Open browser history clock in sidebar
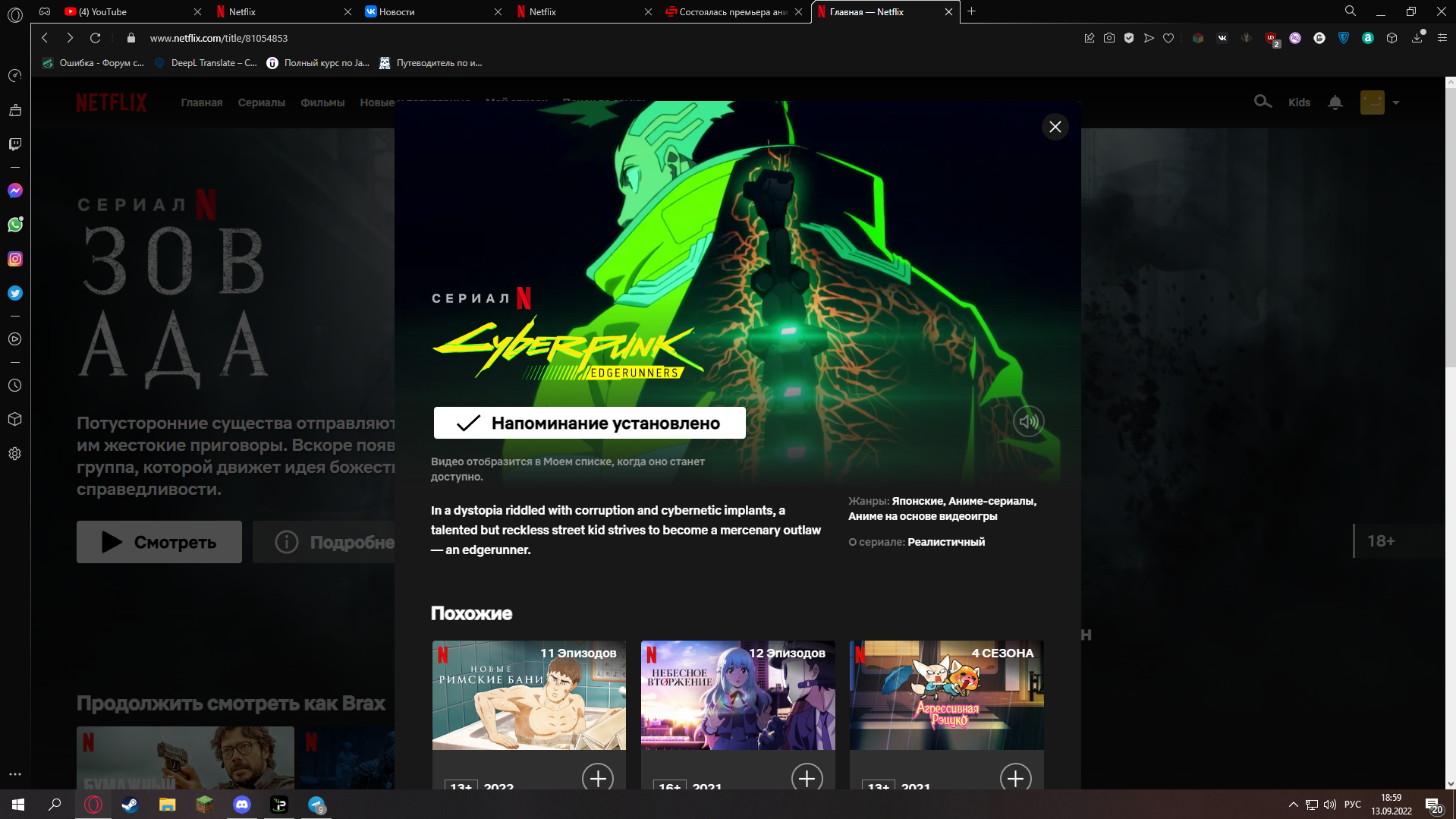 click(15, 386)
